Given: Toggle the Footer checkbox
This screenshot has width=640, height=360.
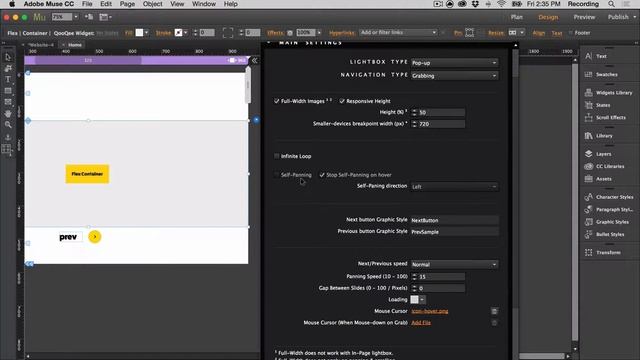Looking at the screenshot, I should [571, 33].
